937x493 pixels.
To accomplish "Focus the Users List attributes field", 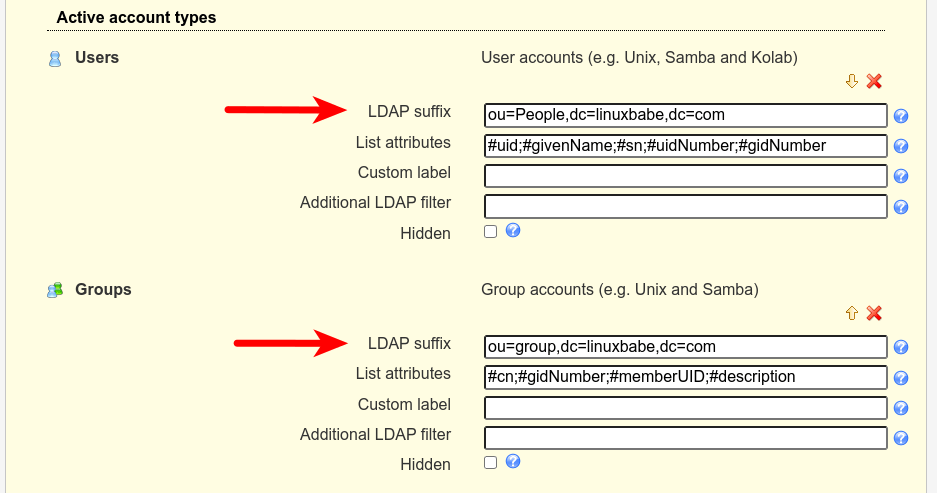I will pyautogui.click(x=685, y=146).
